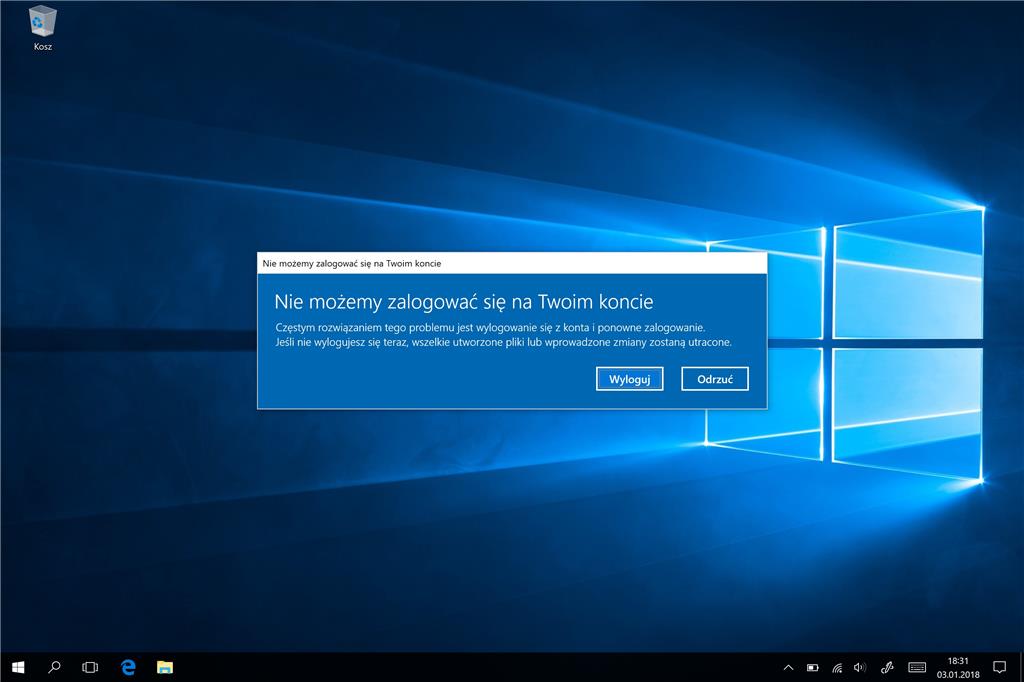Click the Wyloguj button in the dialog
The width and height of the screenshot is (1024, 682).
pyautogui.click(x=630, y=379)
